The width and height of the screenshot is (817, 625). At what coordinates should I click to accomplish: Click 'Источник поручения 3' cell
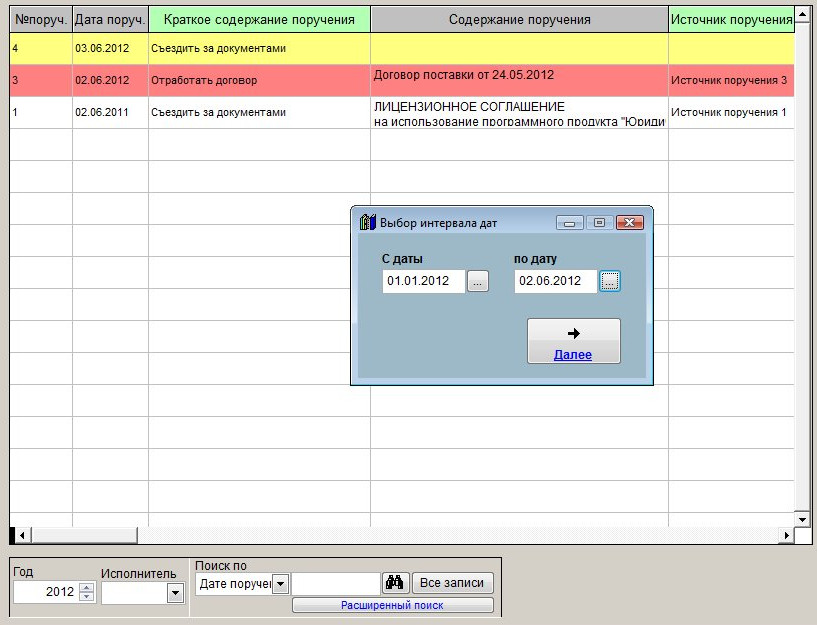pyautogui.click(x=732, y=80)
